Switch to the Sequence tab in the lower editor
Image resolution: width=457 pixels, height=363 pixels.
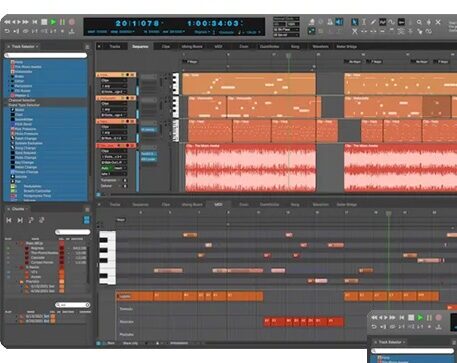(140, 204)
